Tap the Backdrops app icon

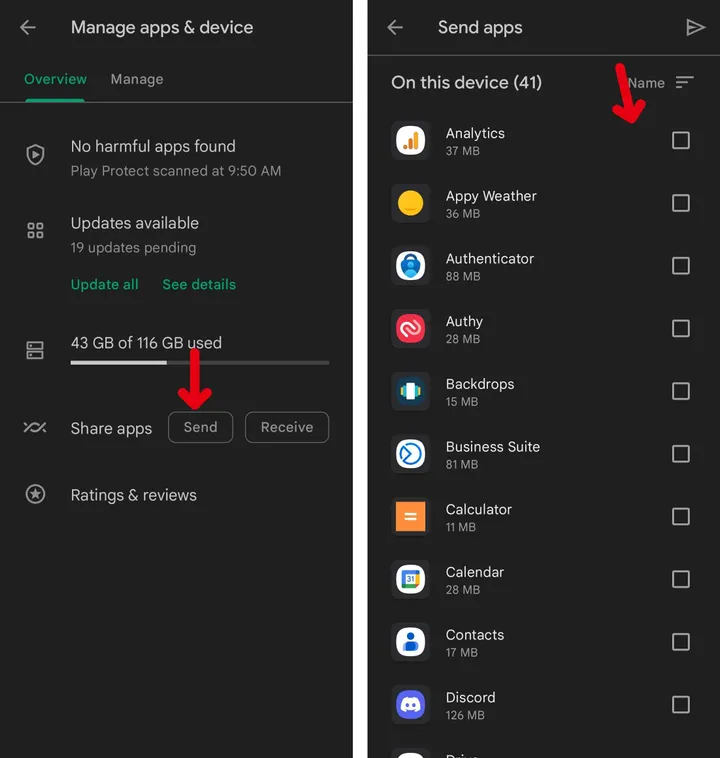[x=411, y=391]
